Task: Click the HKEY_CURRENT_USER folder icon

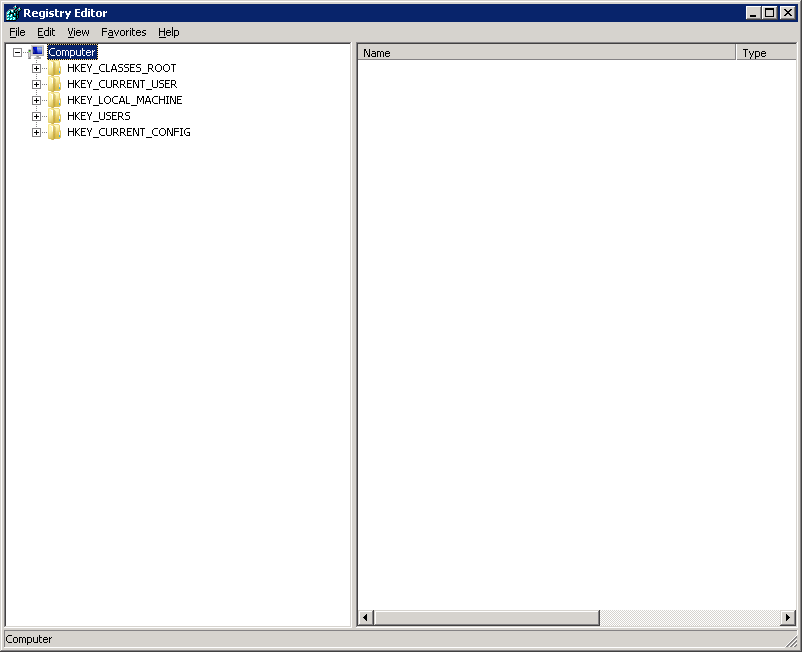Action: (55, 84)
